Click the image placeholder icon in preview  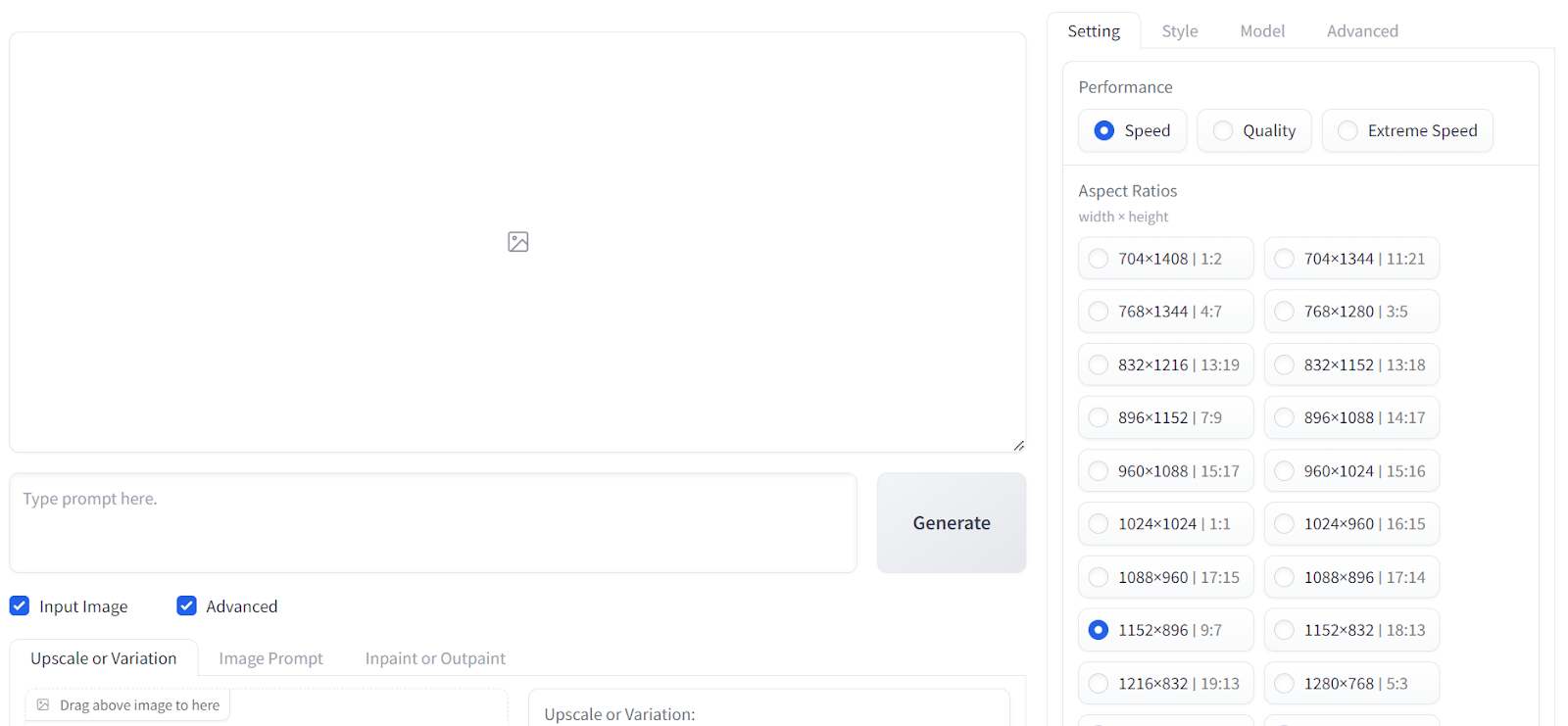(x=517, y=242)
